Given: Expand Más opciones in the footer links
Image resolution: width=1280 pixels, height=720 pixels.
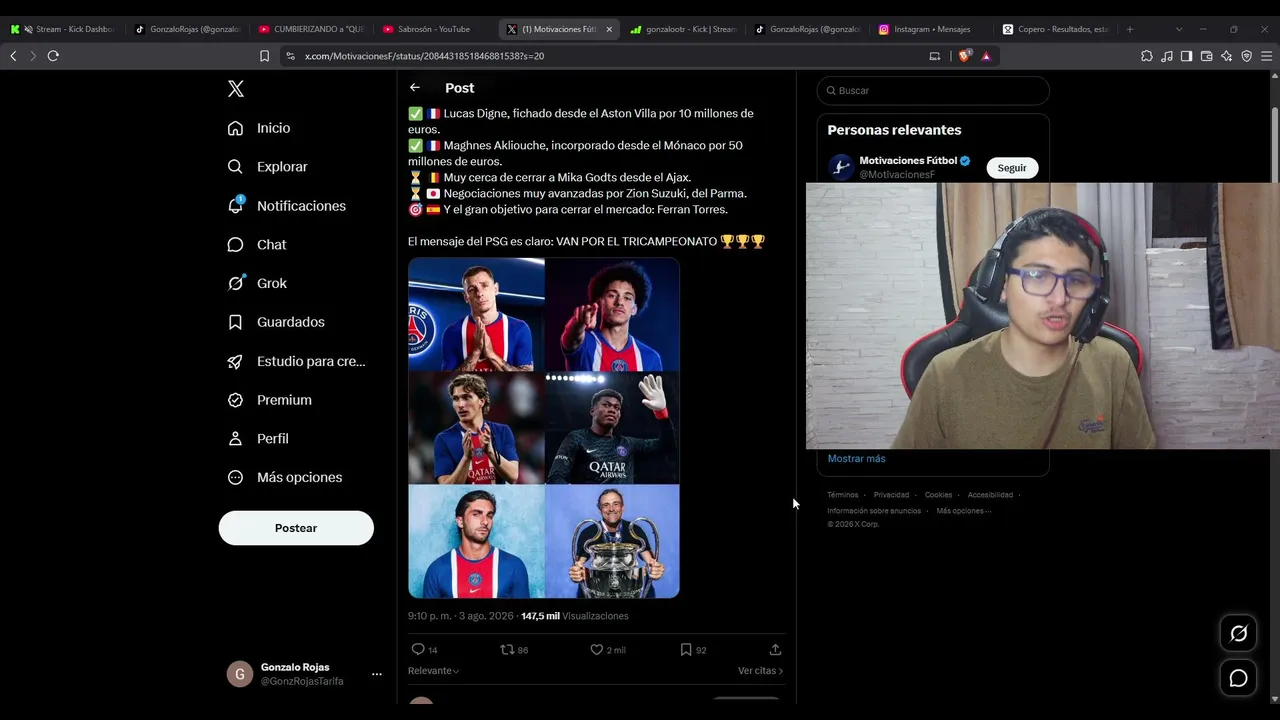Looking at the screenshot, I should point(964,511).
